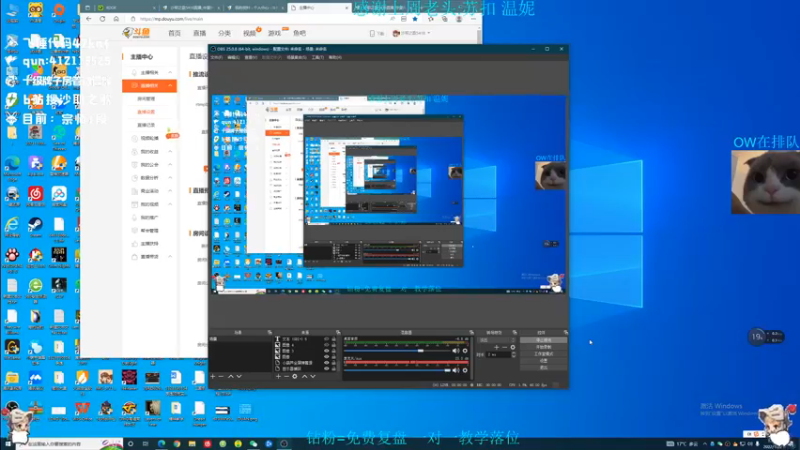The width and height of the screenshot is (800, 450).
Task: Open the microphone gear settings in OBS mixer
Action: click(465, 370)
